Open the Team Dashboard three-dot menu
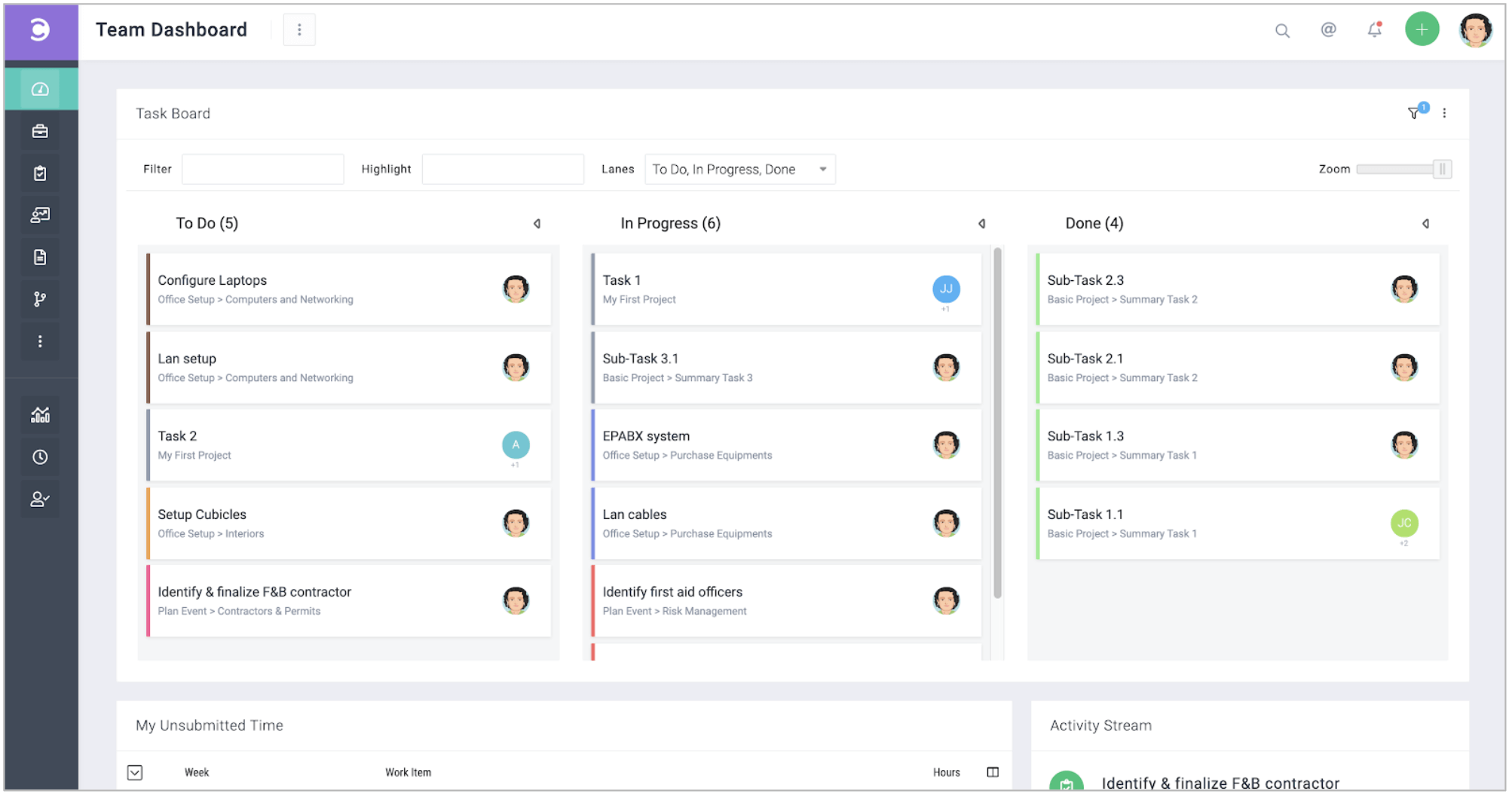This screenshot has height=797, width=1512. 299,30
